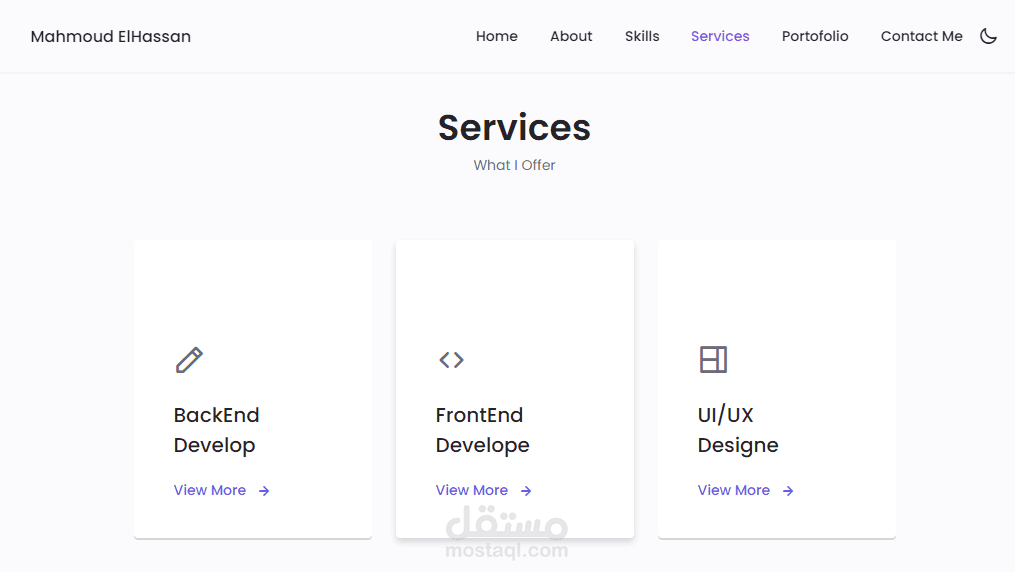Click the arrow beside FrontEnd's View More
The width and height of the screenshot is (1015, 572).
click(x=526, y=491)
